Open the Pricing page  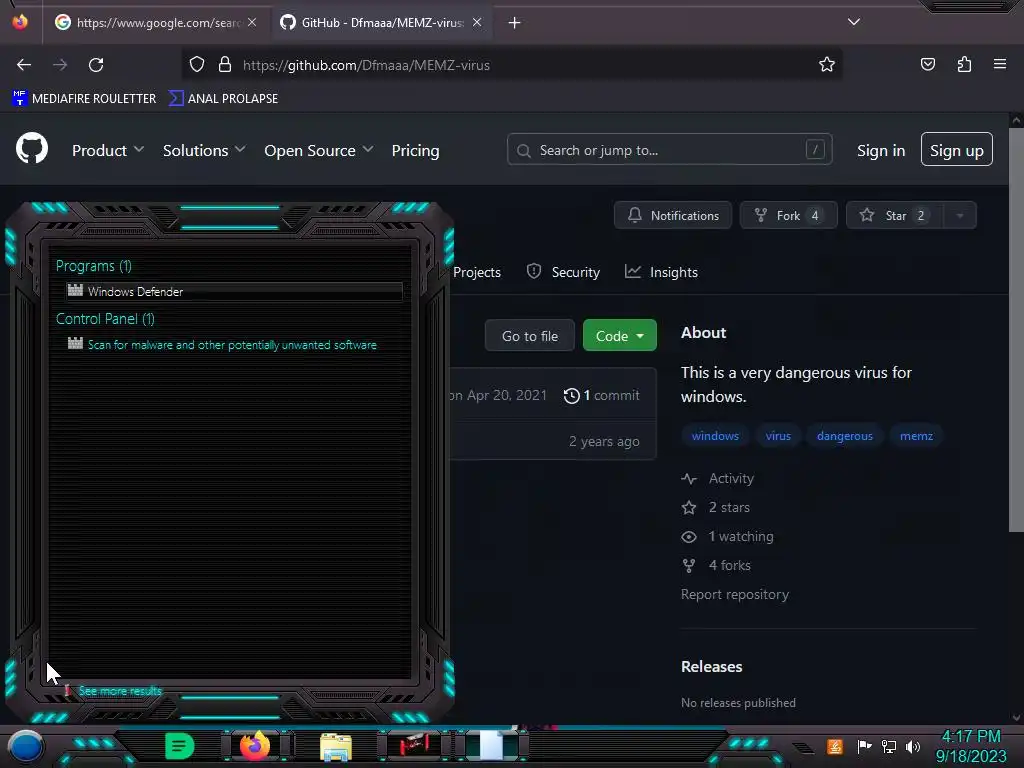415,150
